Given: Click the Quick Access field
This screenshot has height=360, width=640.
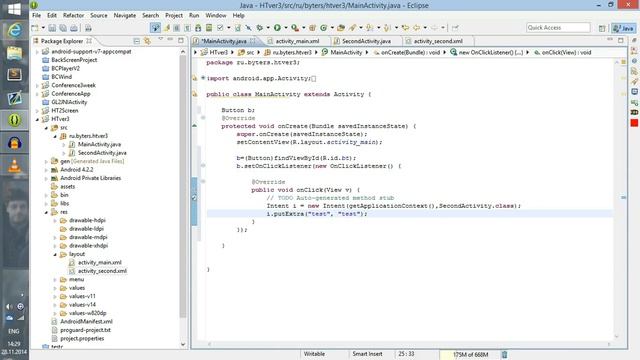Looking at the screenshot, I should [x=558, y=27].
